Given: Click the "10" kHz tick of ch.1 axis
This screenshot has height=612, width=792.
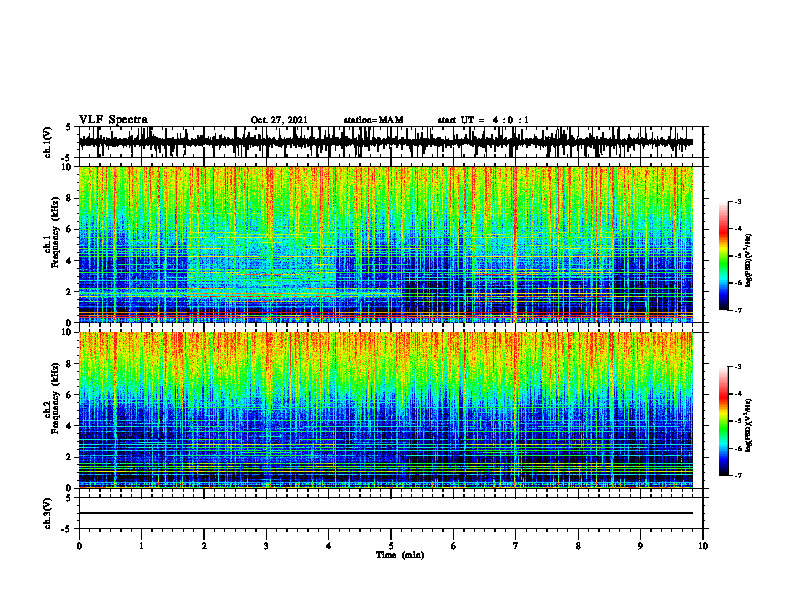Looking at the screenshot, I should [69, 167].
